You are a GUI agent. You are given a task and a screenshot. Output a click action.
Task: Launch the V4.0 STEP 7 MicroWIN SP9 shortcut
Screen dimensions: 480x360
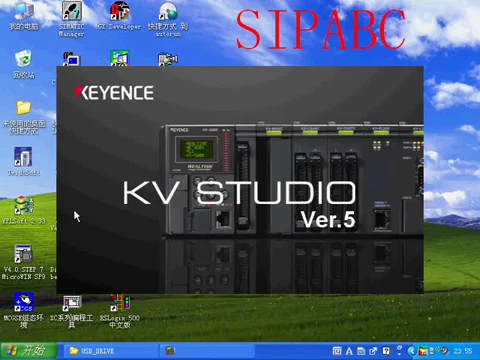pyautogui.click(x=23, y=262)
